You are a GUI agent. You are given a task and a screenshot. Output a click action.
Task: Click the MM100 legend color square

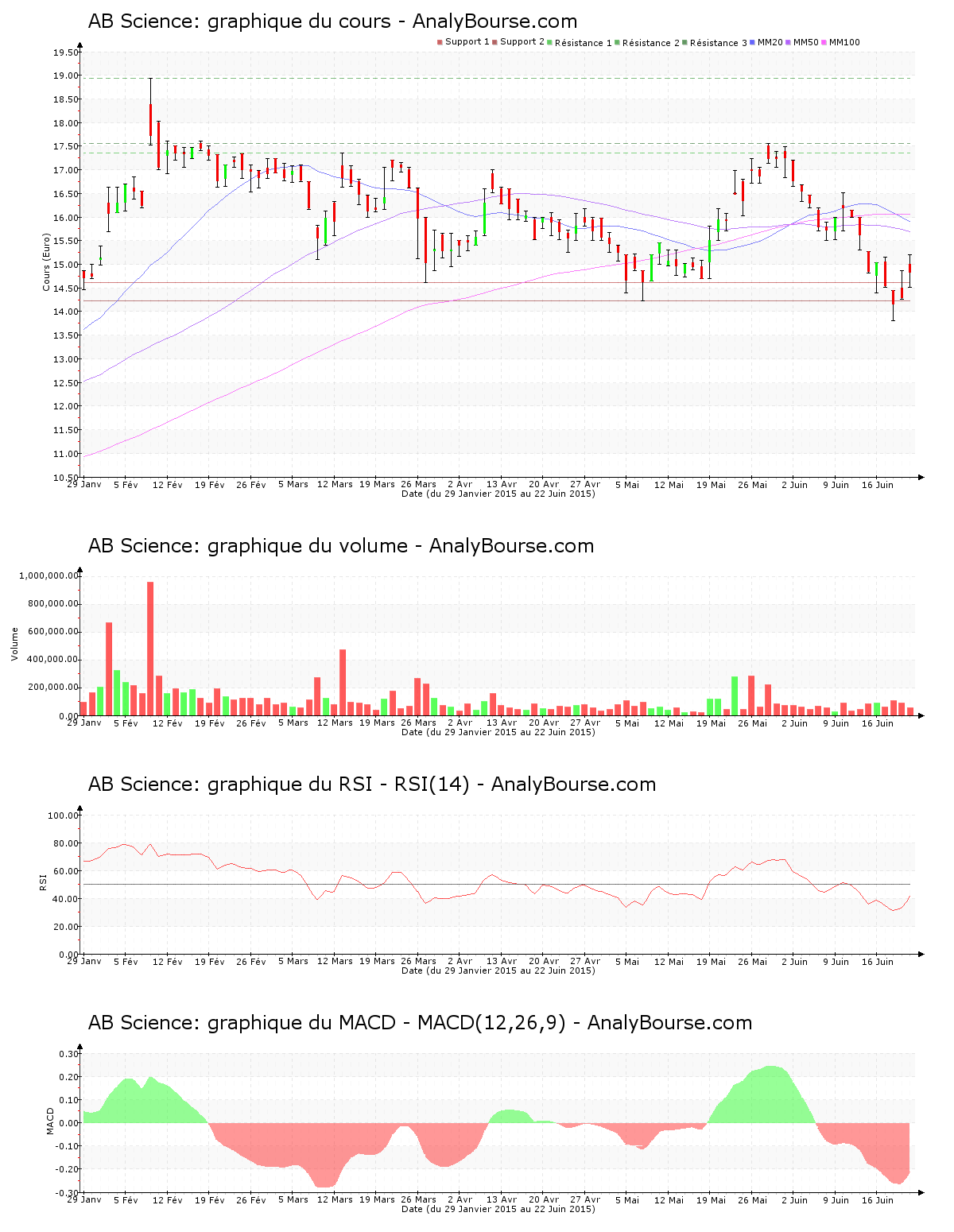(824, 42)
